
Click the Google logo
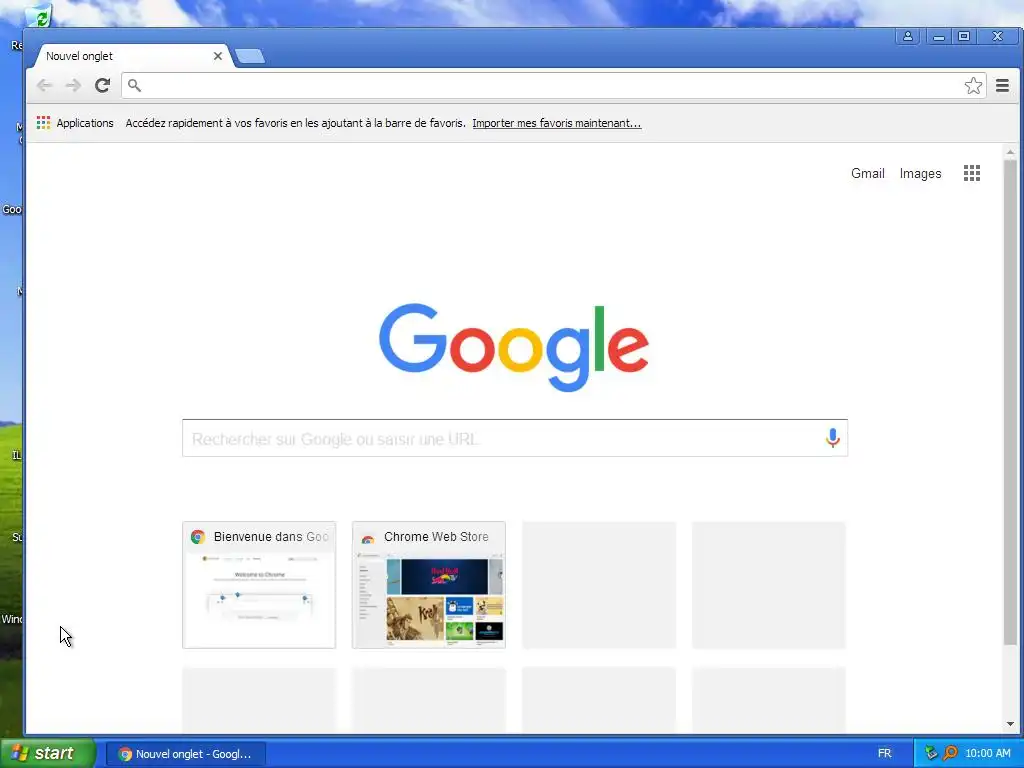click(514, 347)
